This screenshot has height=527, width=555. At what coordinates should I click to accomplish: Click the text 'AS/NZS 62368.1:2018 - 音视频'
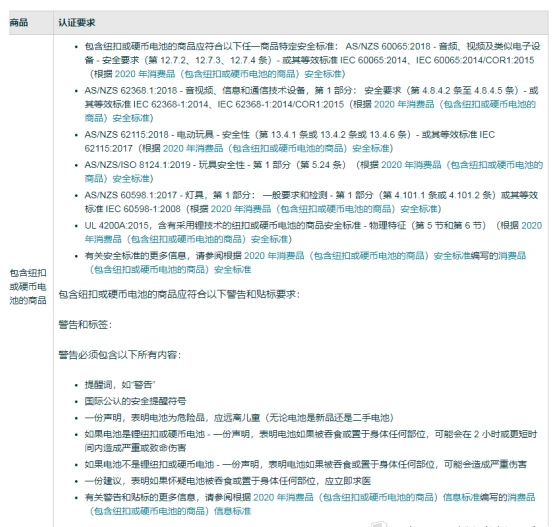pyautogui.click(x=149, y=91)
